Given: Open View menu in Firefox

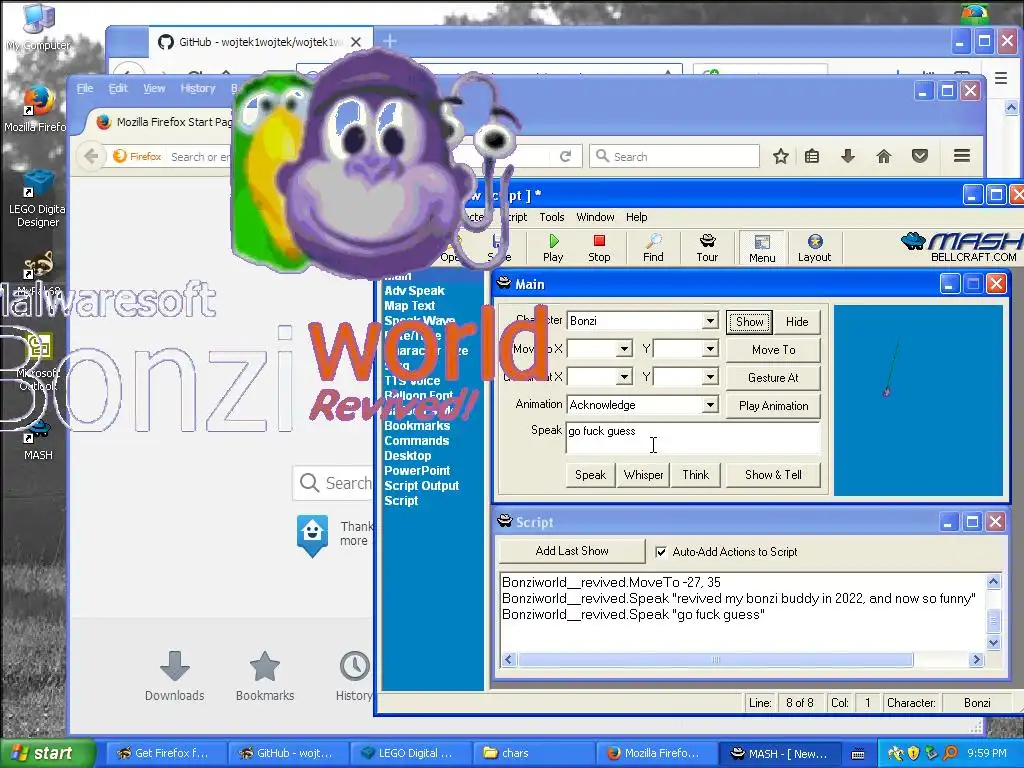Looking at the screenshot, I should point(154,88).
